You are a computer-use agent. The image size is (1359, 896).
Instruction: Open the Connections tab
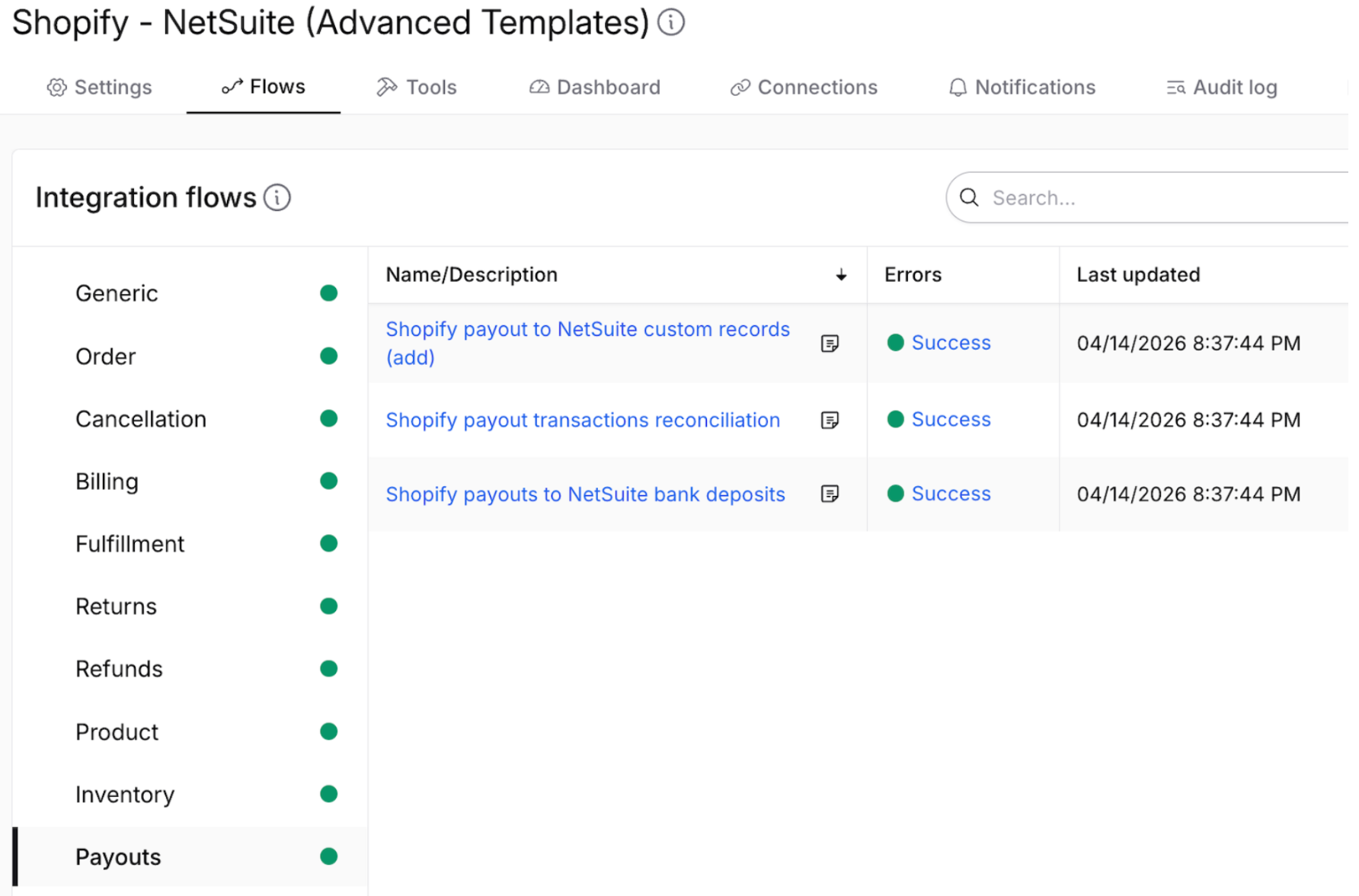804,88
